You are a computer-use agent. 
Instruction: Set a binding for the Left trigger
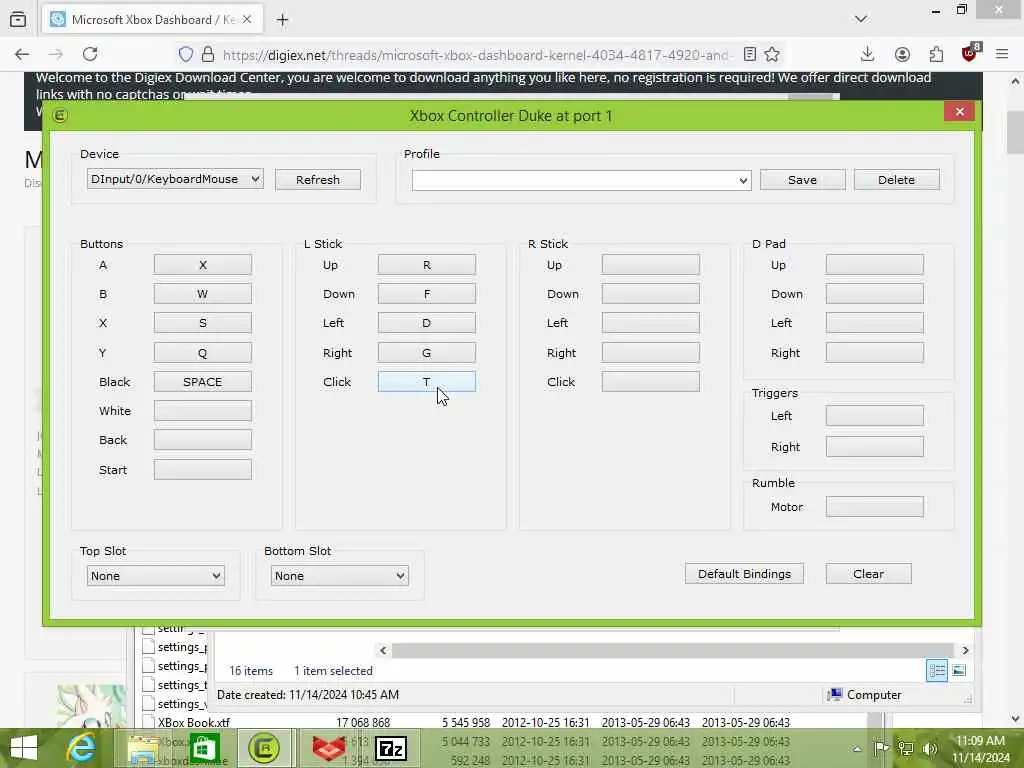tap(874, 415)
